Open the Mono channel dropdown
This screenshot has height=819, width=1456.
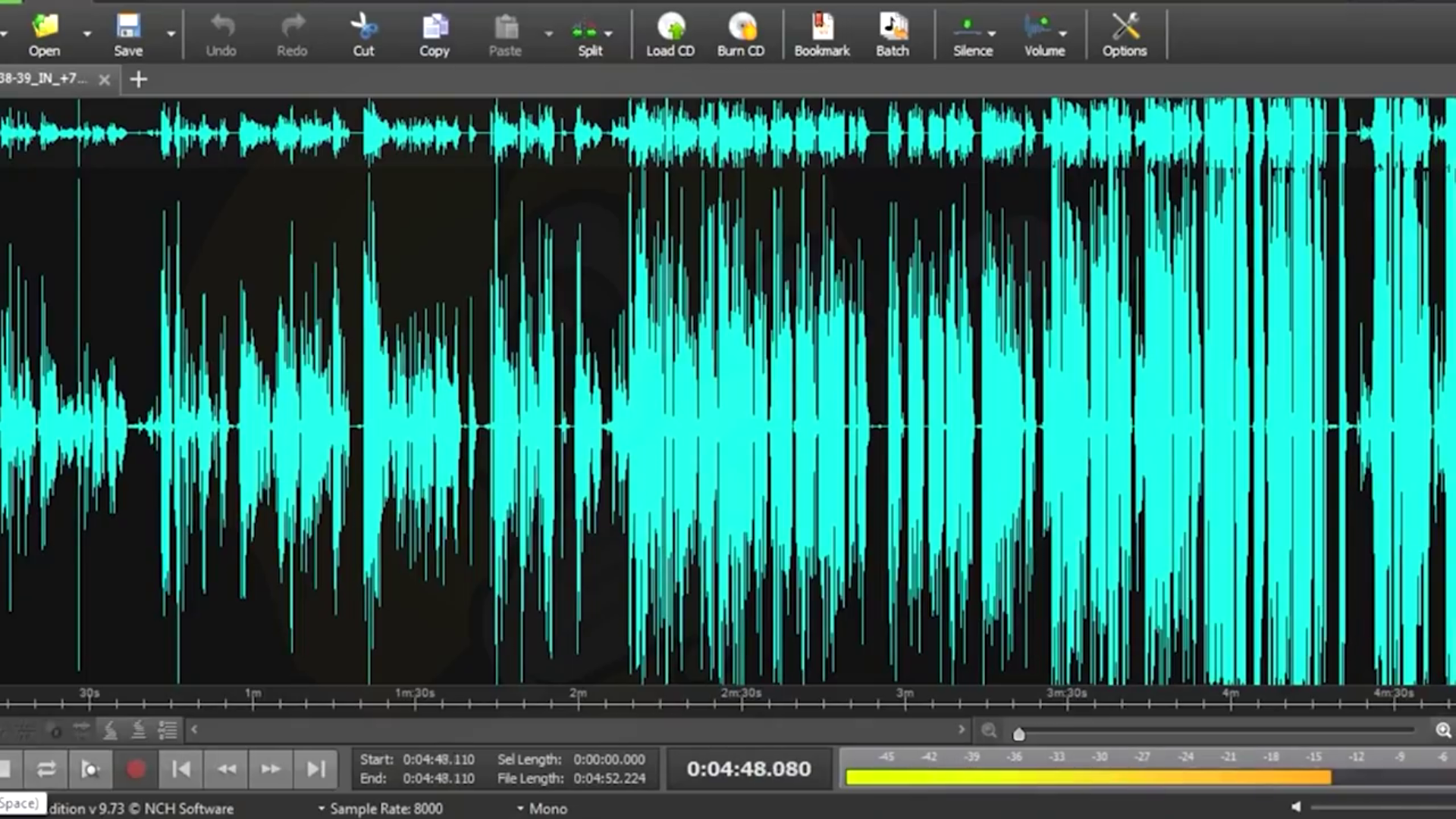click(x=542, y=808)
